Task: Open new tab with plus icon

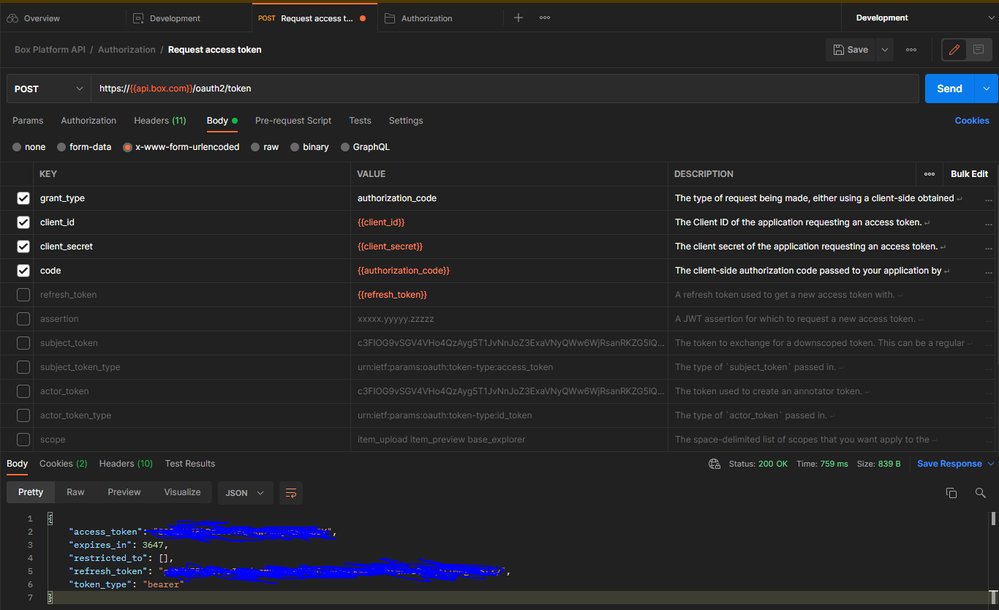Action: [x=518, y=18]
